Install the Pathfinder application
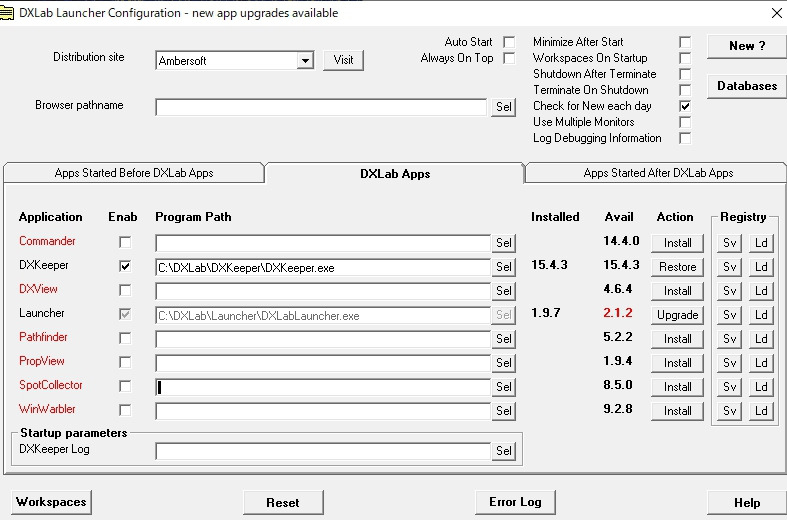The image size is (787, 520). 677,339
